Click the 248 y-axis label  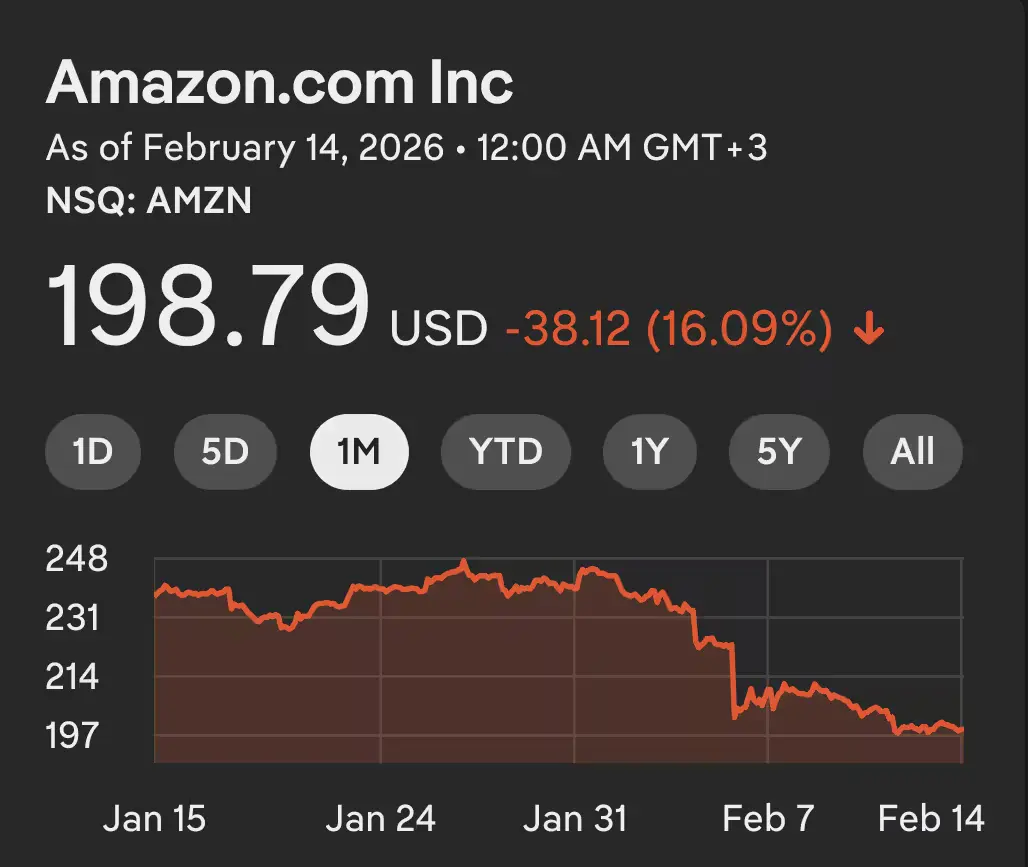(76, 559)
